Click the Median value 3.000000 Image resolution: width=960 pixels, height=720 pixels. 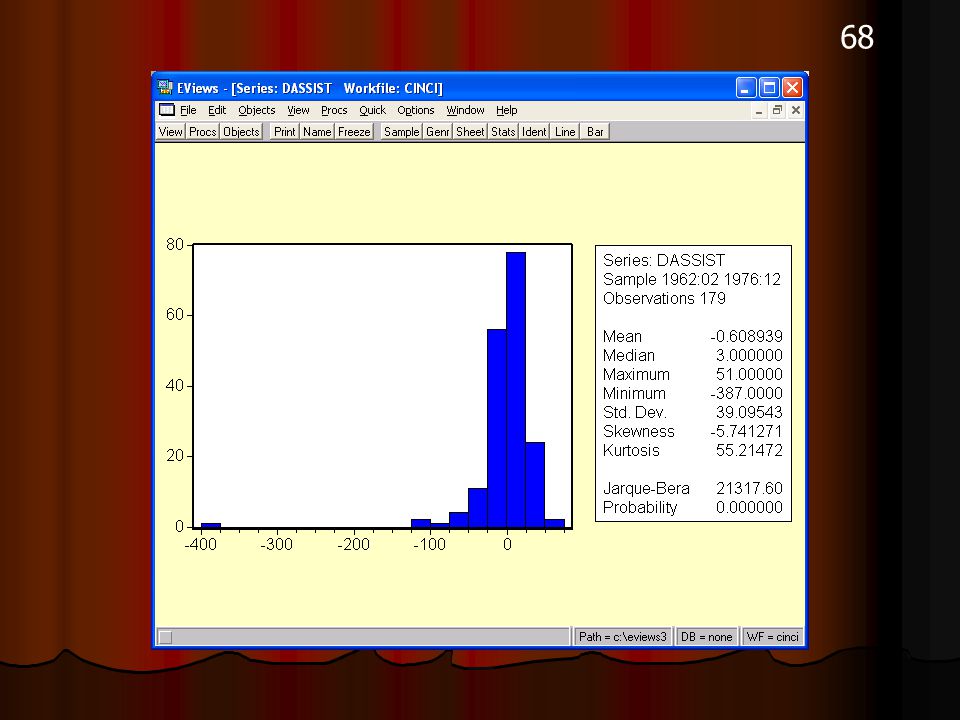pos(749,355)
